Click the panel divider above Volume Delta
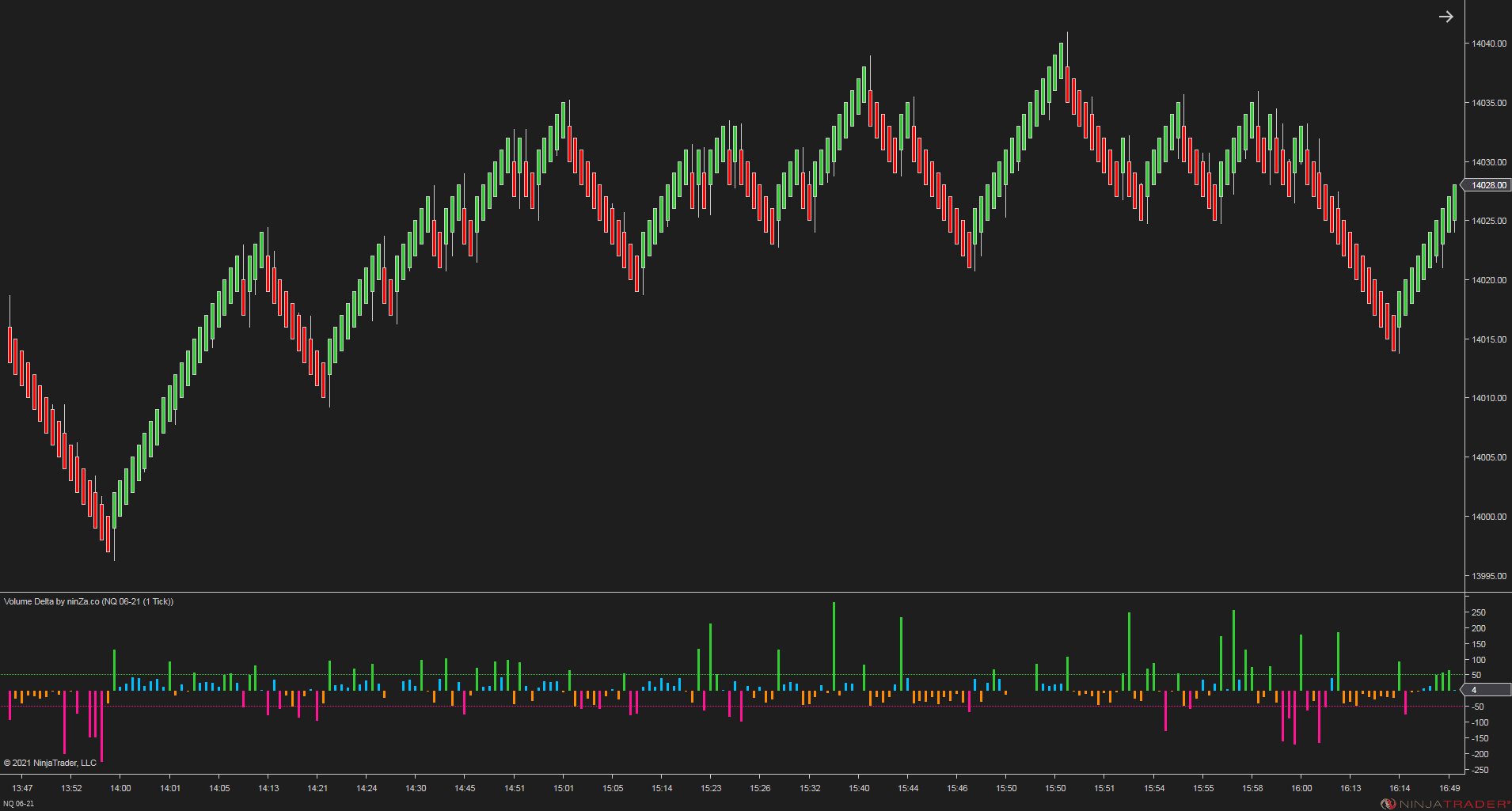Image resolution: width=1512 pixels, height=811 pixels. 712,592
